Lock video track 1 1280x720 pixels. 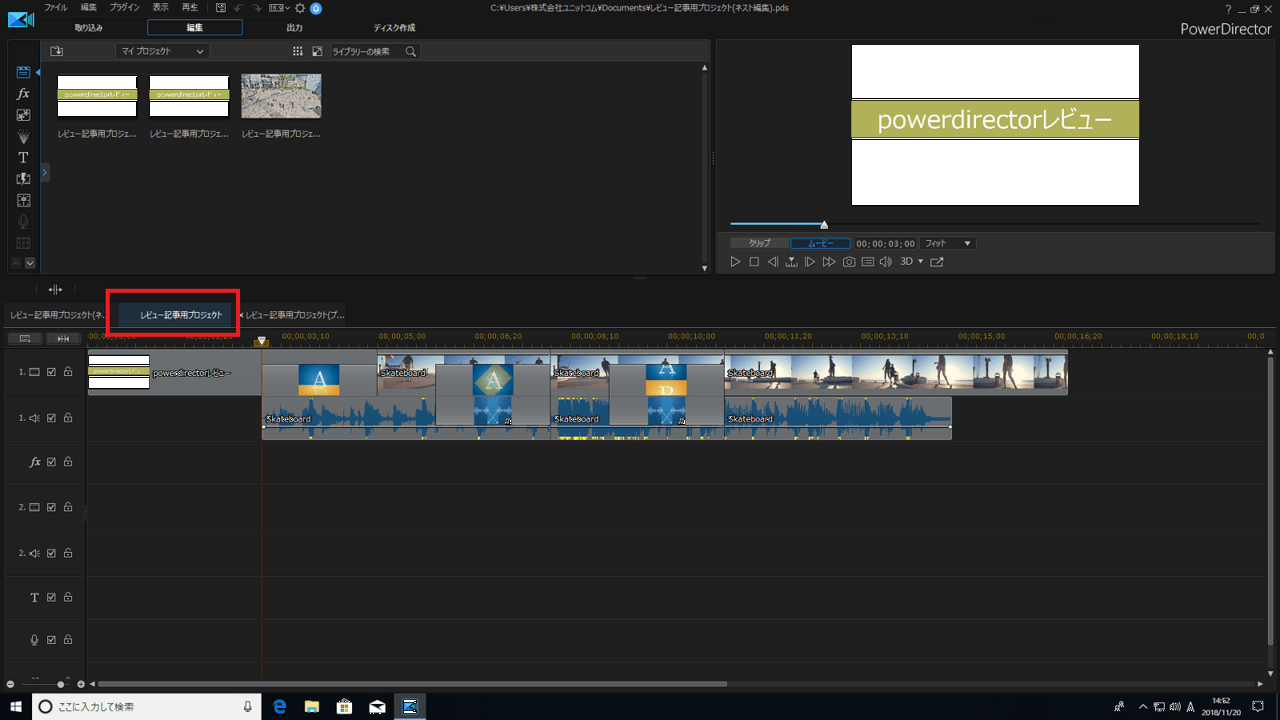68,372
